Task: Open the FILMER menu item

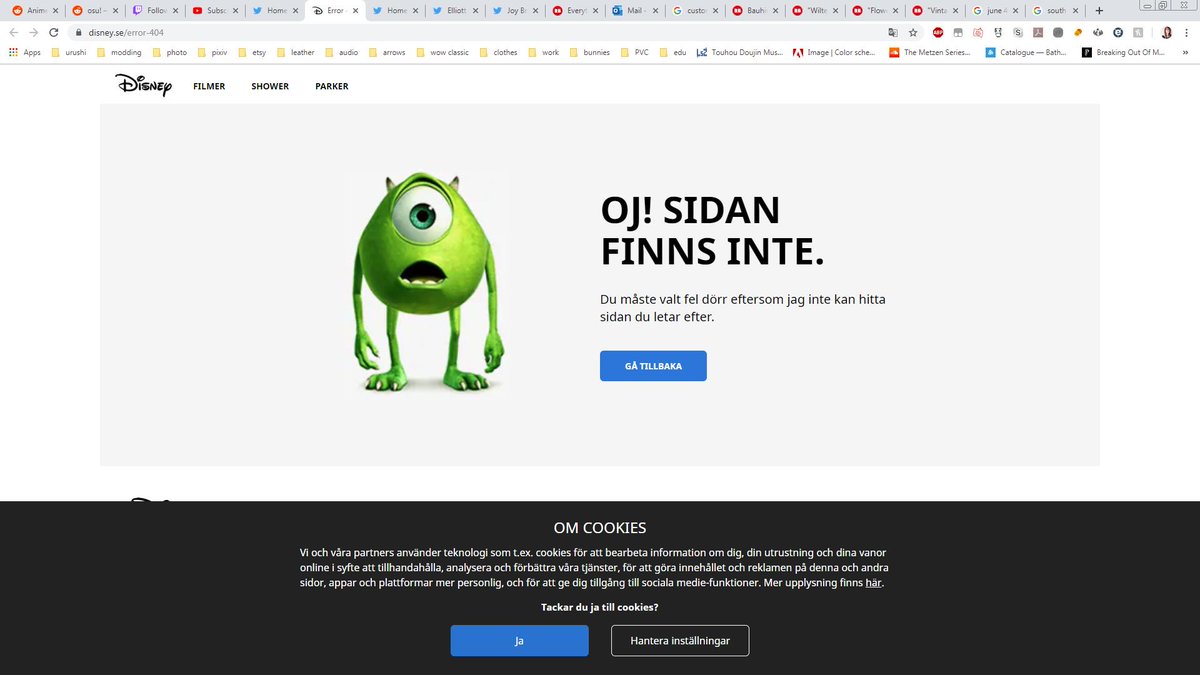Action: [209, 86]
